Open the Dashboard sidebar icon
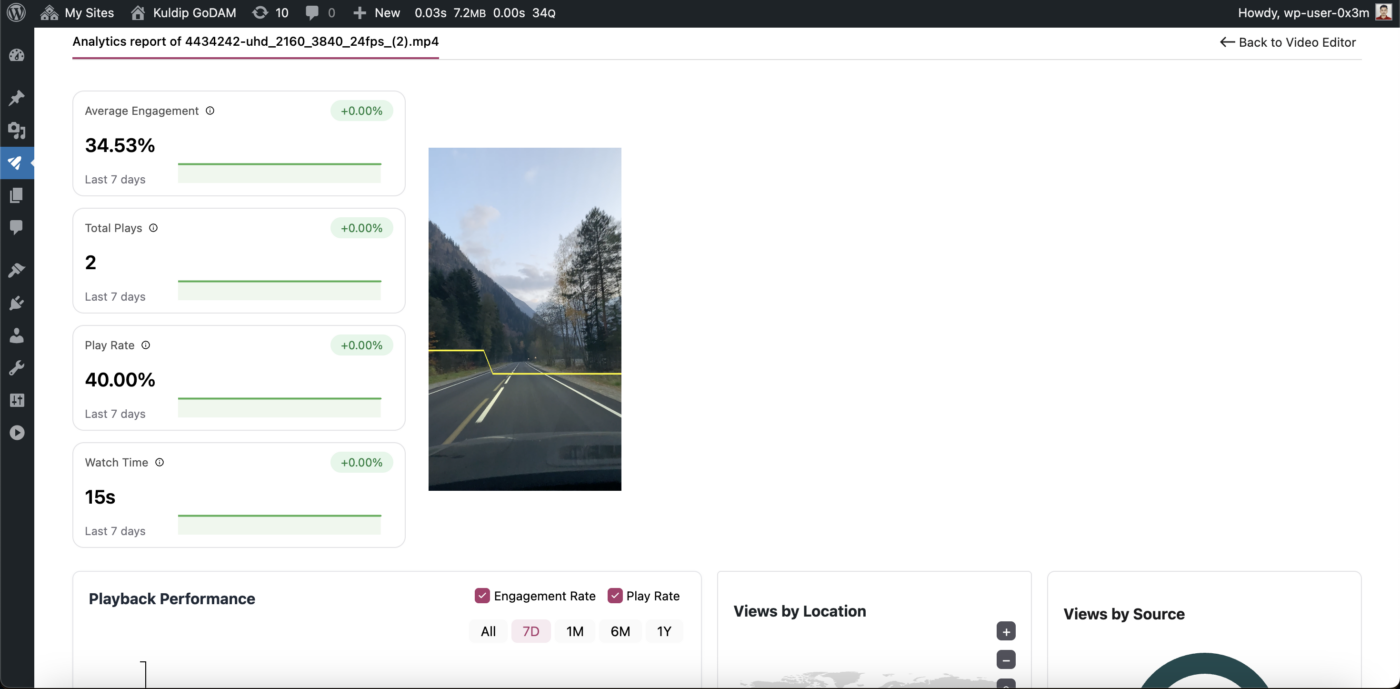The width and height of the screenshot is (1400, 689). 16,55
